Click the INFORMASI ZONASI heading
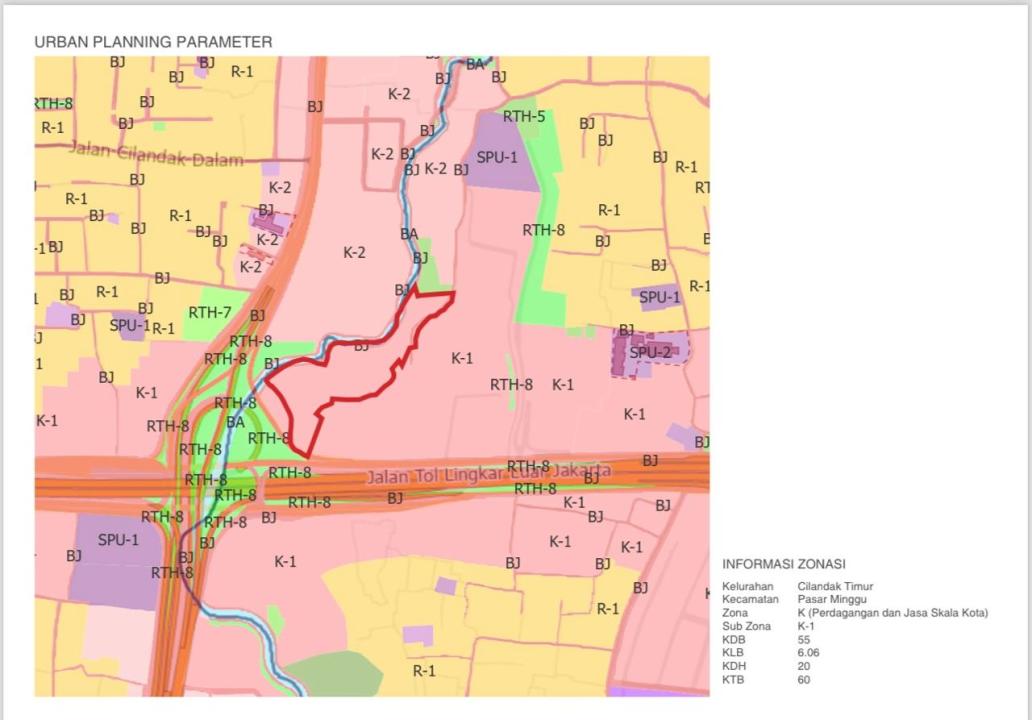This screenshot has height=720, width=1032. coord(784,564)
